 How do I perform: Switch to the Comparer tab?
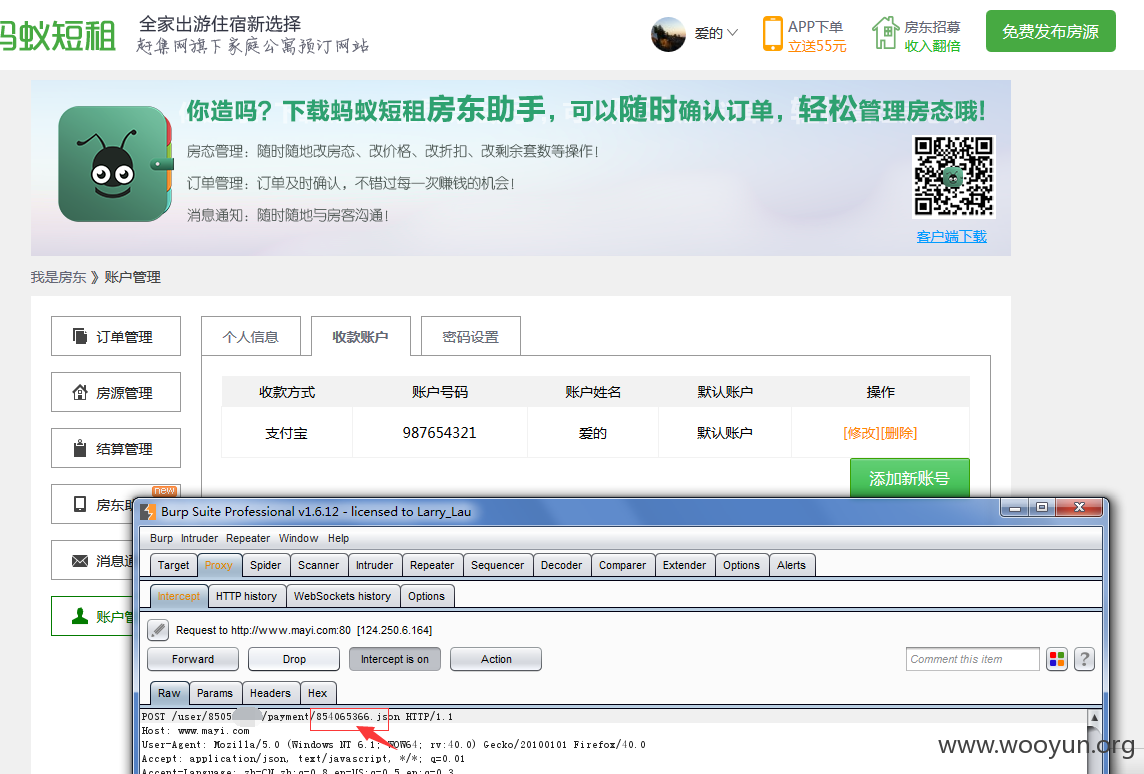click(622, 565)
